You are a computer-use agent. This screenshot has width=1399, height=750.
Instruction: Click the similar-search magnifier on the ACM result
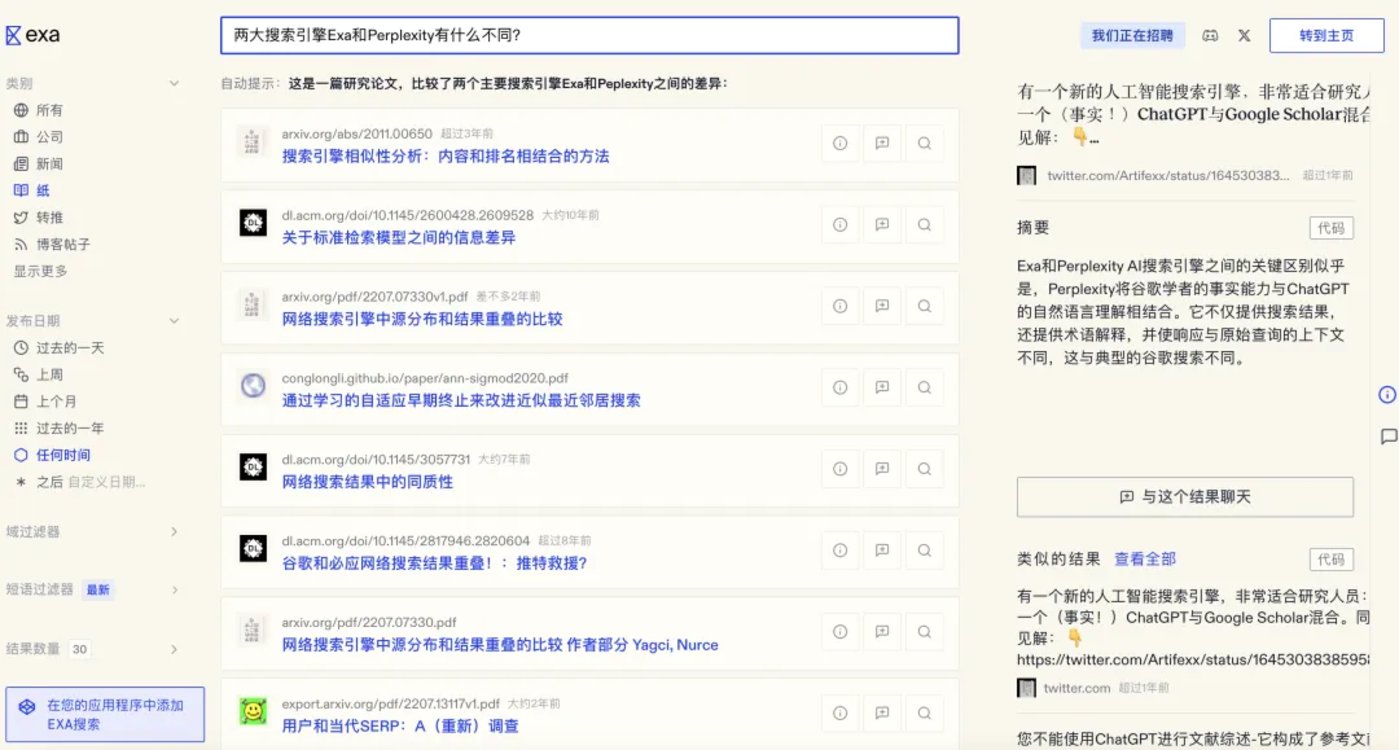pos(924,225)
